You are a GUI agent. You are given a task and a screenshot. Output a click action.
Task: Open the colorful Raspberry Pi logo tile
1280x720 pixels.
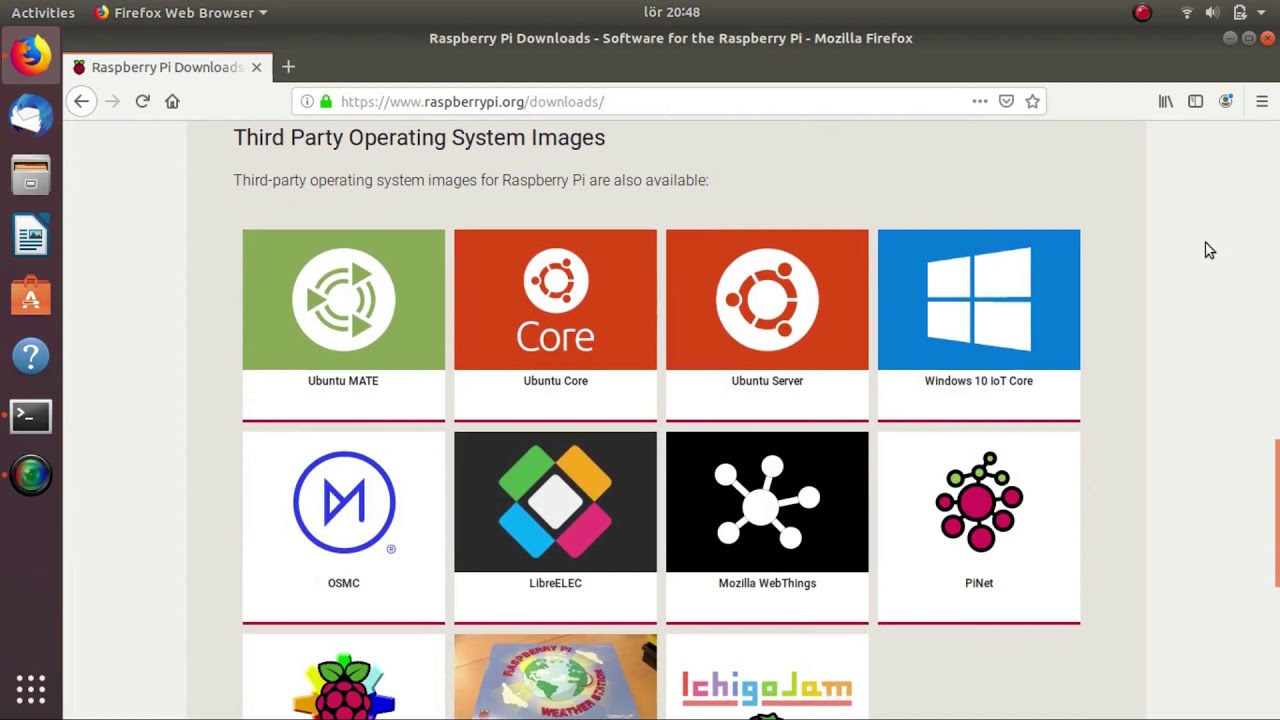click(x=343, y=677)
